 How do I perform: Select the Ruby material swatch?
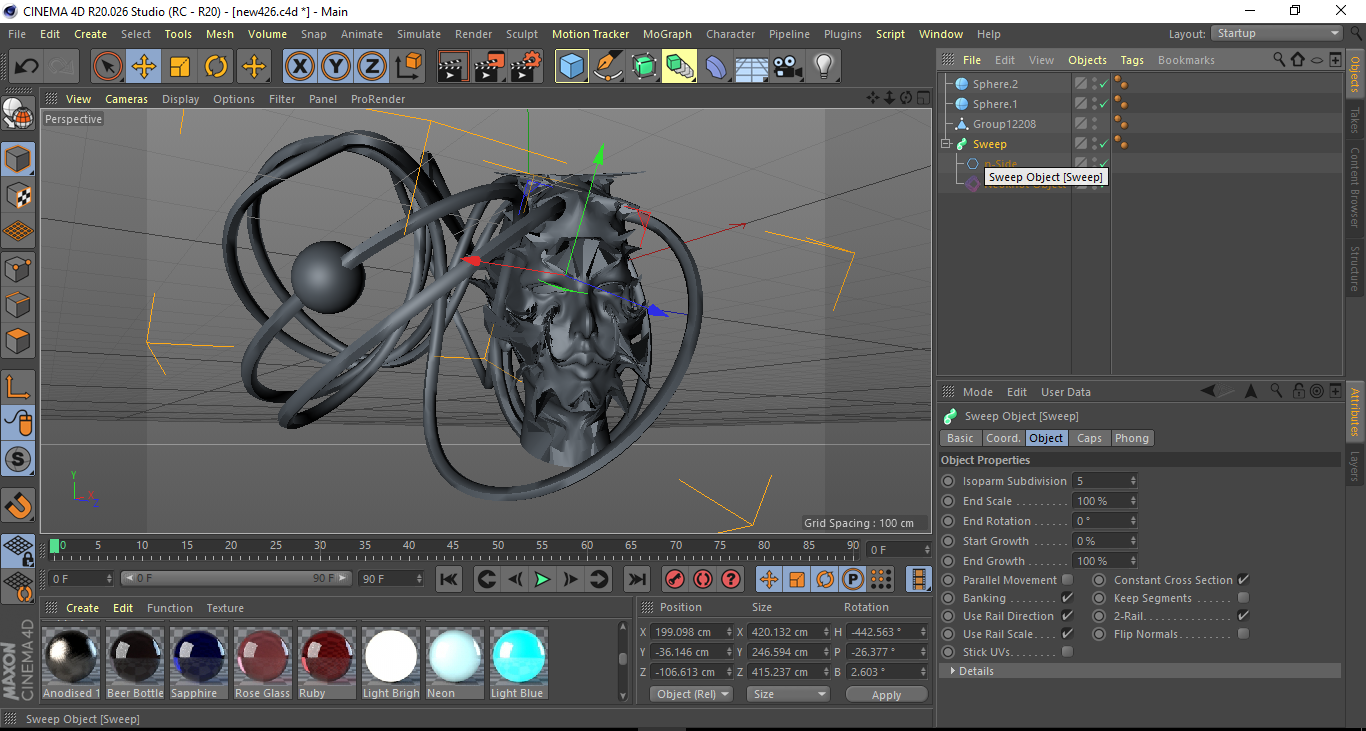pyautogui.click(x=327, y=663)
